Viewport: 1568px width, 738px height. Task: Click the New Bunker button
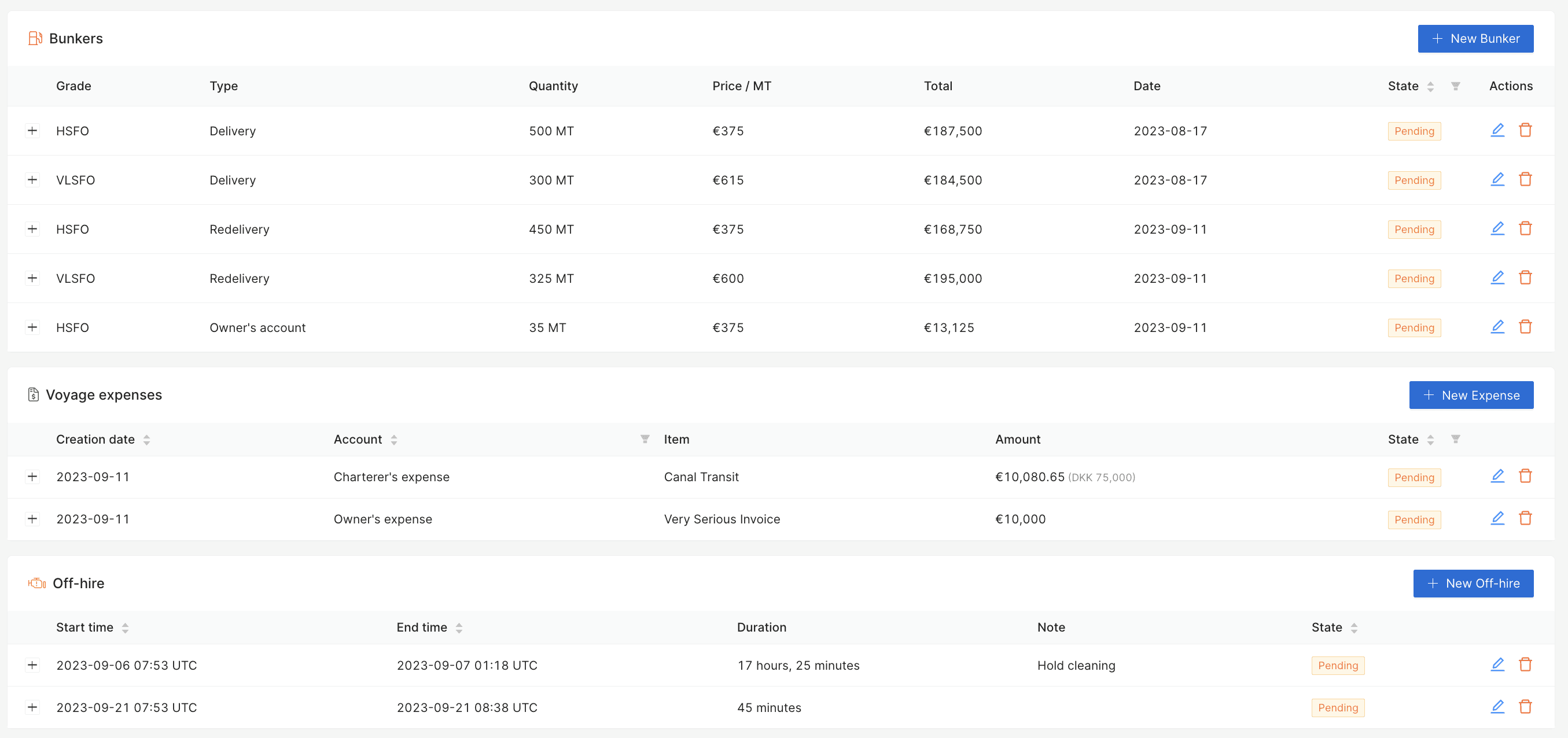point(1475,38)
